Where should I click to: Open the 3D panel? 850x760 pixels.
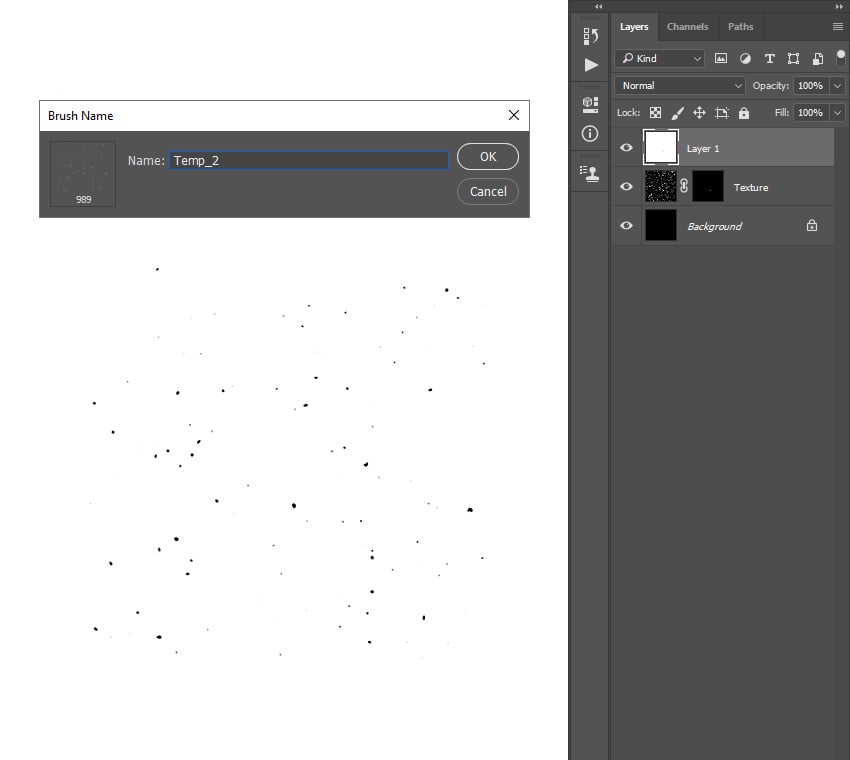(x=590, y=103)
